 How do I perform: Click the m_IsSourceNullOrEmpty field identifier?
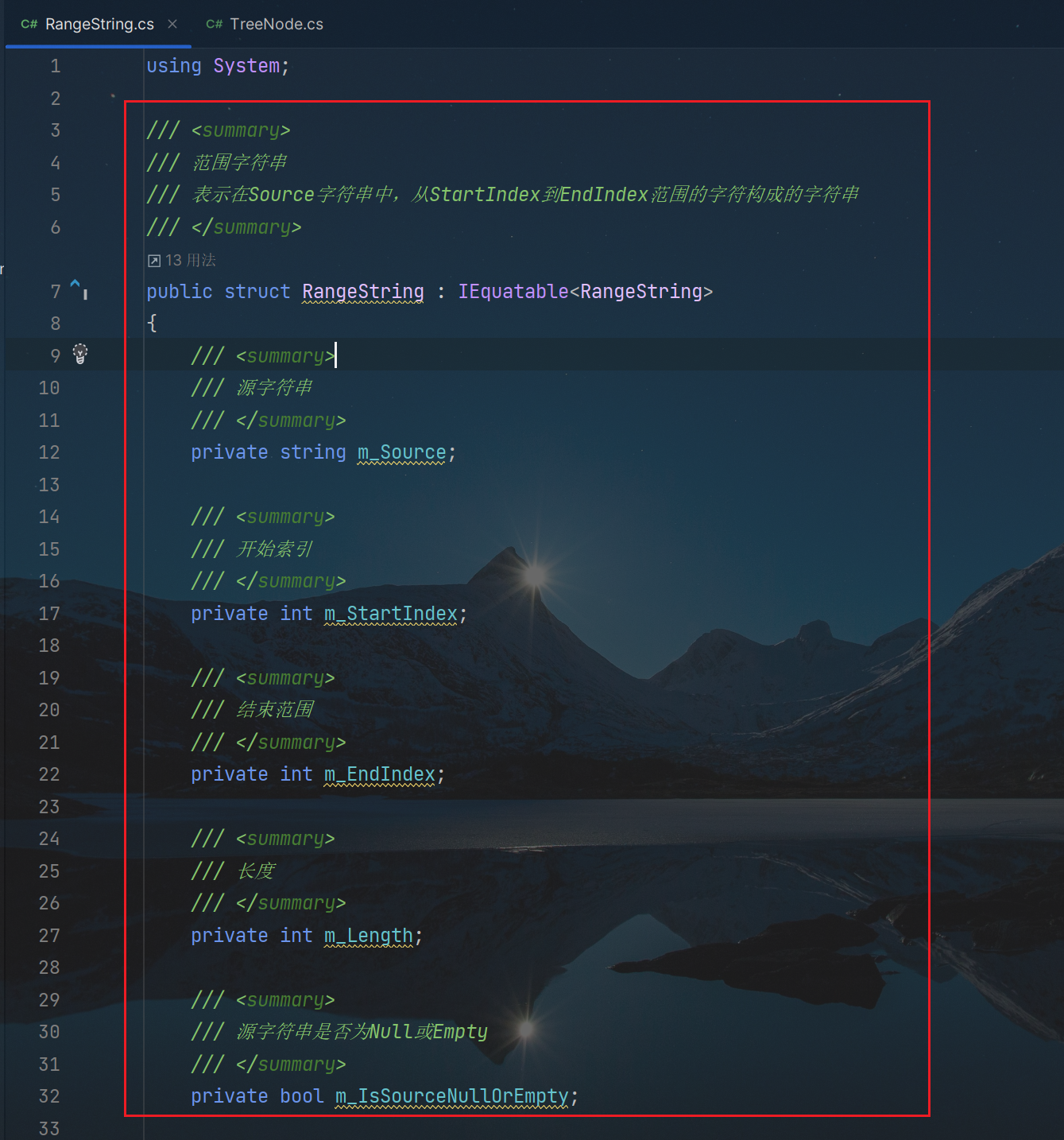451,1095
